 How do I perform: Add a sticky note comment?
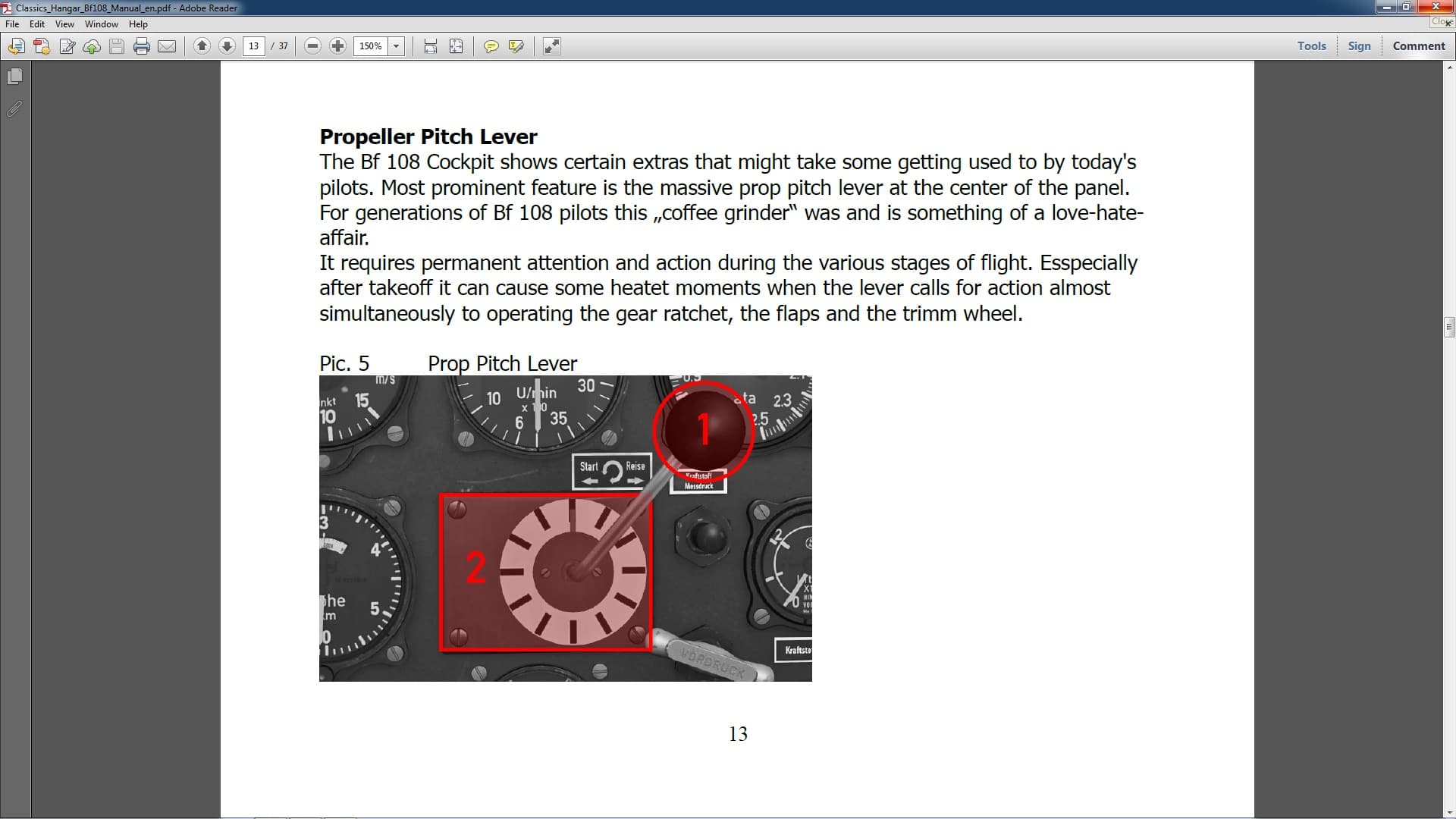coord(491,46)
